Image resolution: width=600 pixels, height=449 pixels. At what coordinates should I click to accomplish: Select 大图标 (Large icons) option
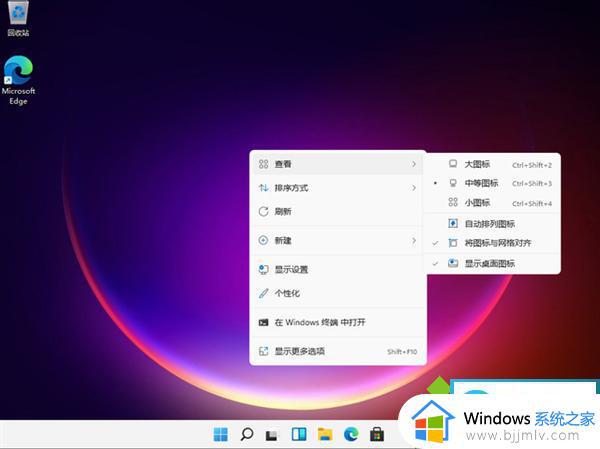point(492,164)
